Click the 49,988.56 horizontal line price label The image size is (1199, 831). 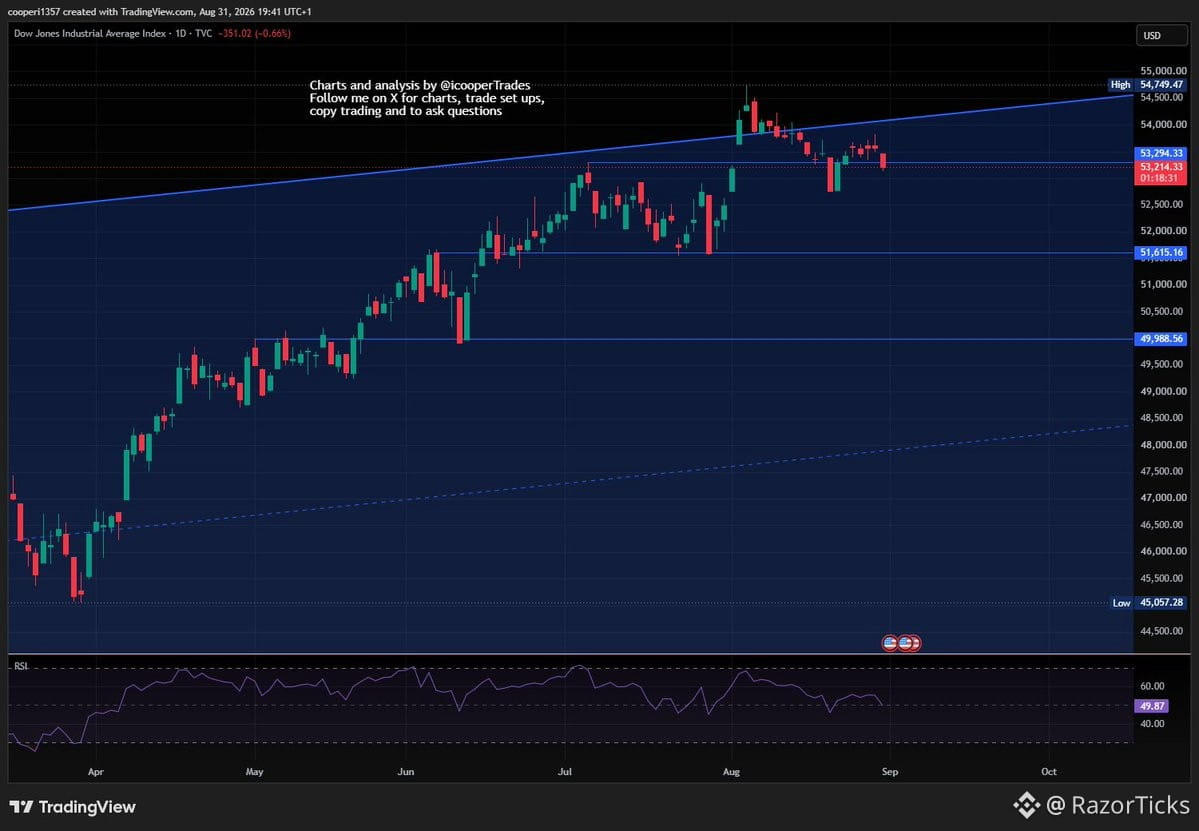tap(1161, 339)
